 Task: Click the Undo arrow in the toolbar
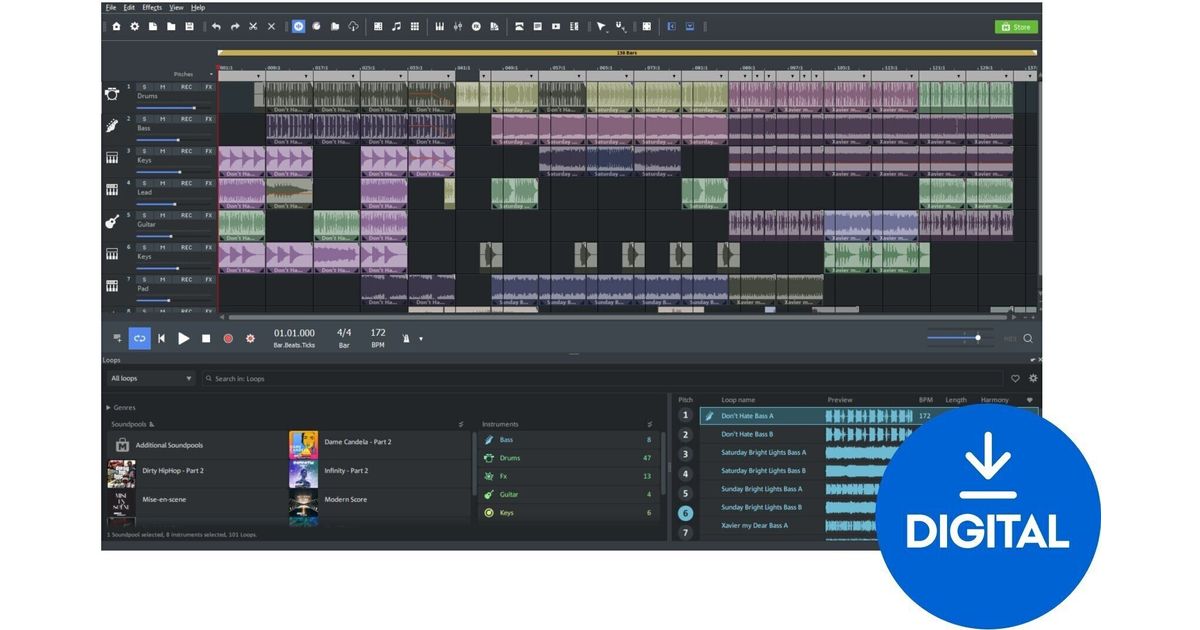tap(216, 26)
